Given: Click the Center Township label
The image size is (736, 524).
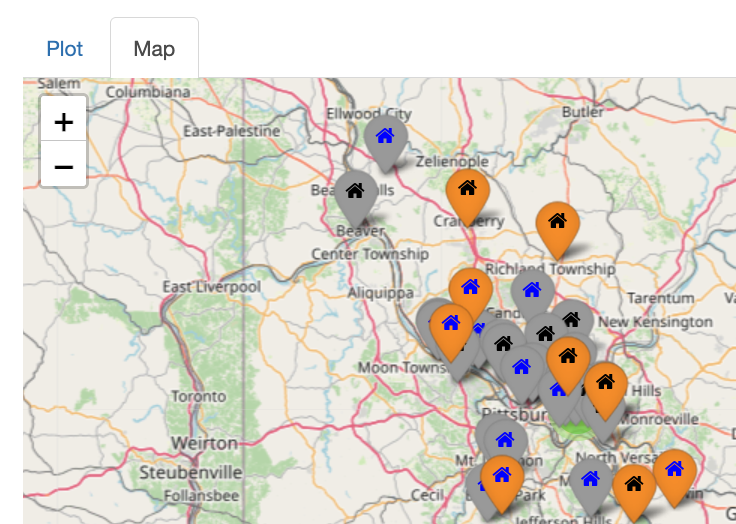Looking at the screenshot, I should [370, 254].
